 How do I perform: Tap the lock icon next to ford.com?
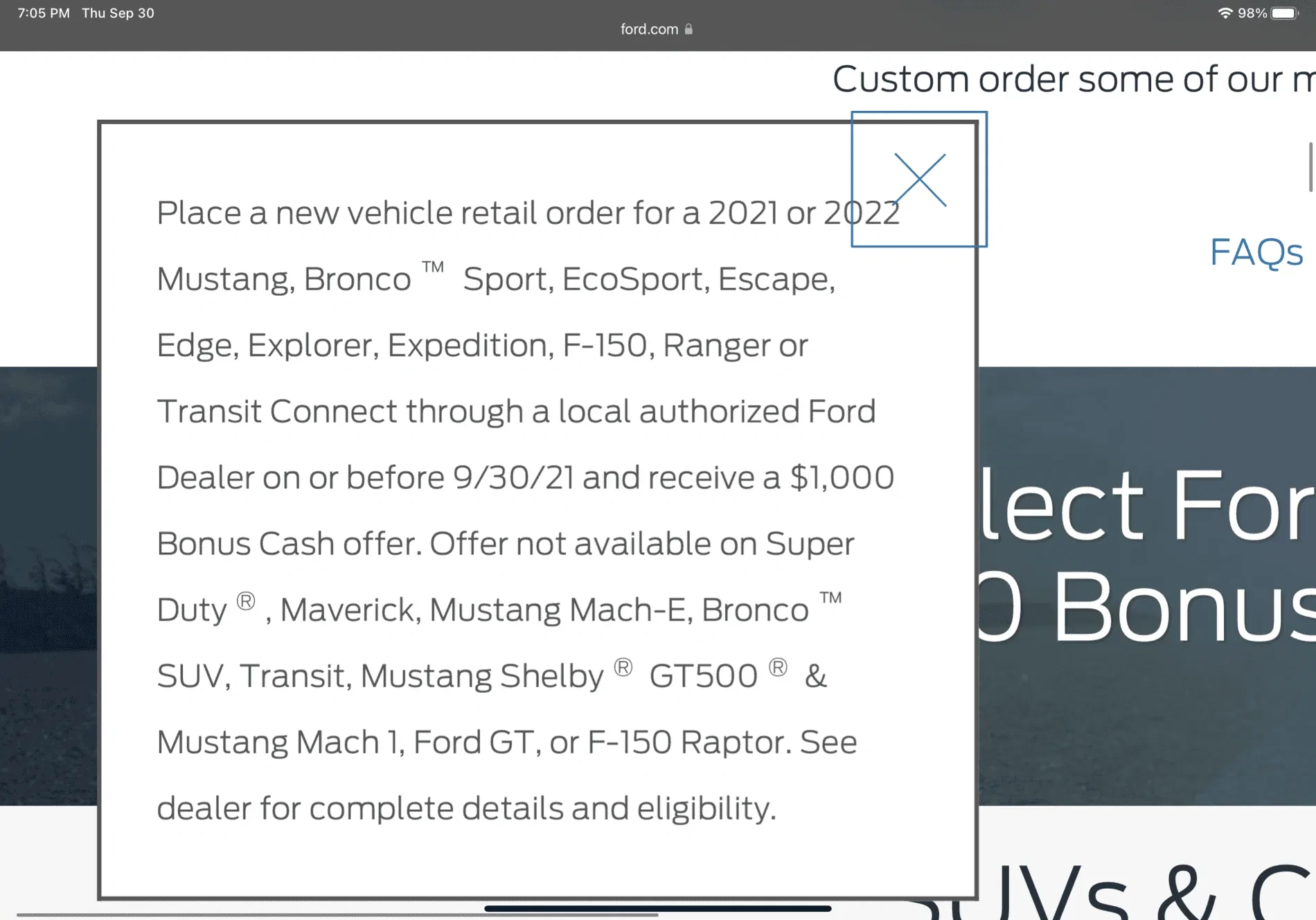(x=688, y=29)
